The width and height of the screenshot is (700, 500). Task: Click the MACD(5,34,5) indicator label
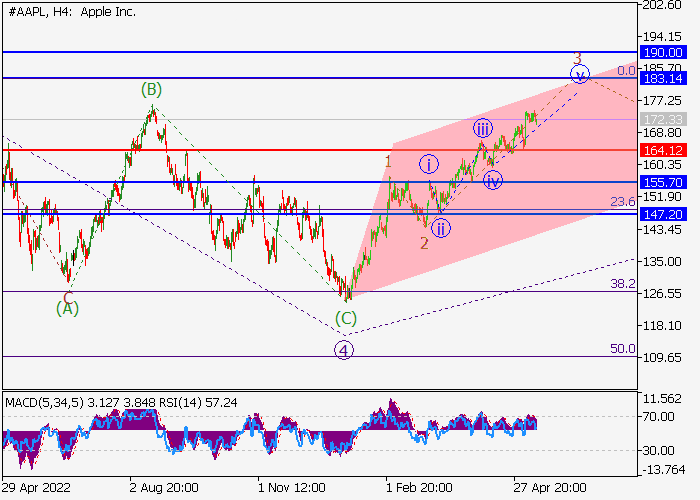(44, 403)
